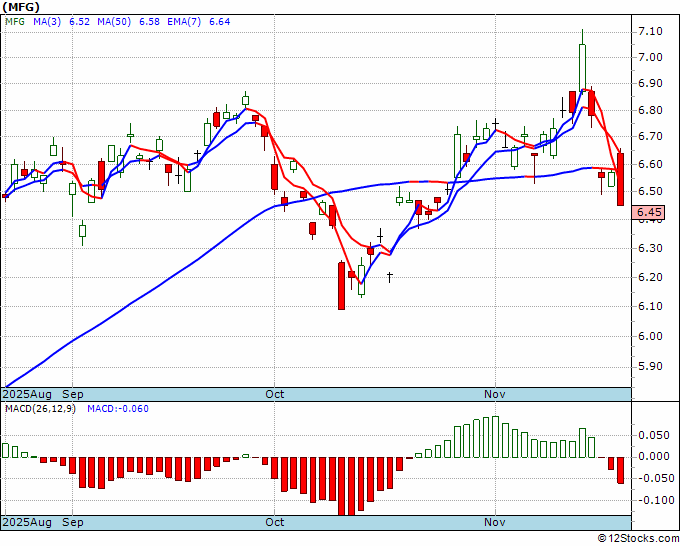Click Nov on the price chart time axis

[495, 394]
